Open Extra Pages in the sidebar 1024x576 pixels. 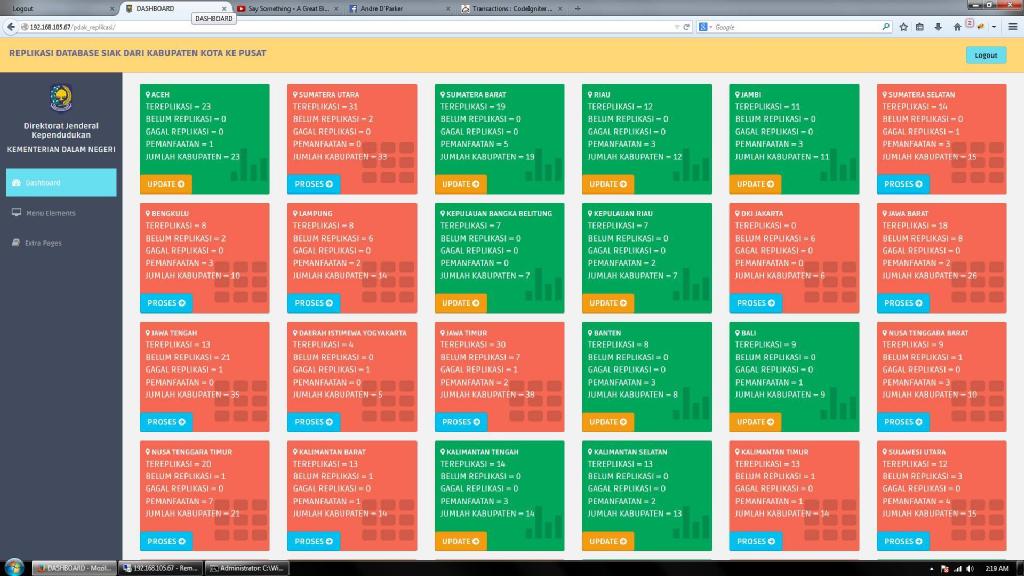tap(44, 243)
